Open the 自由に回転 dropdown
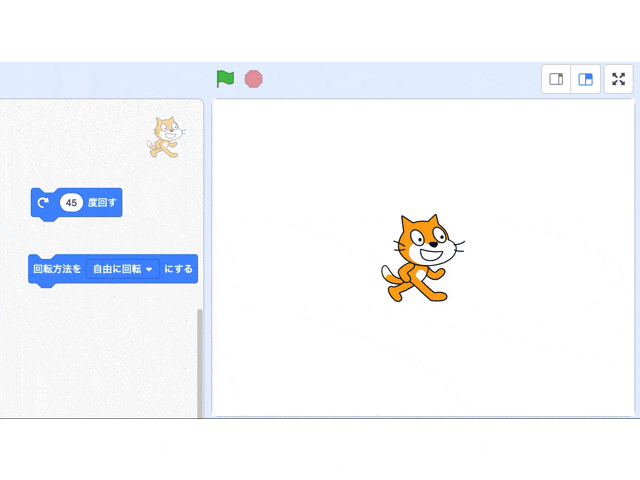Image resolution: width=640 pixels, height=480 pixels. pos(123,269)
